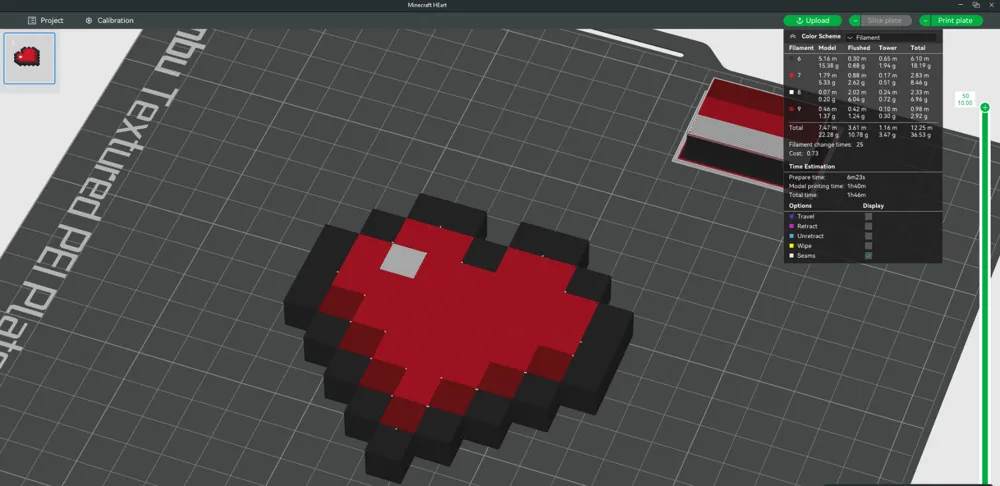The height and width of the screenshot is (486, 1000).
Task: Click the white pixel on heart model
Action: (404, 261)
